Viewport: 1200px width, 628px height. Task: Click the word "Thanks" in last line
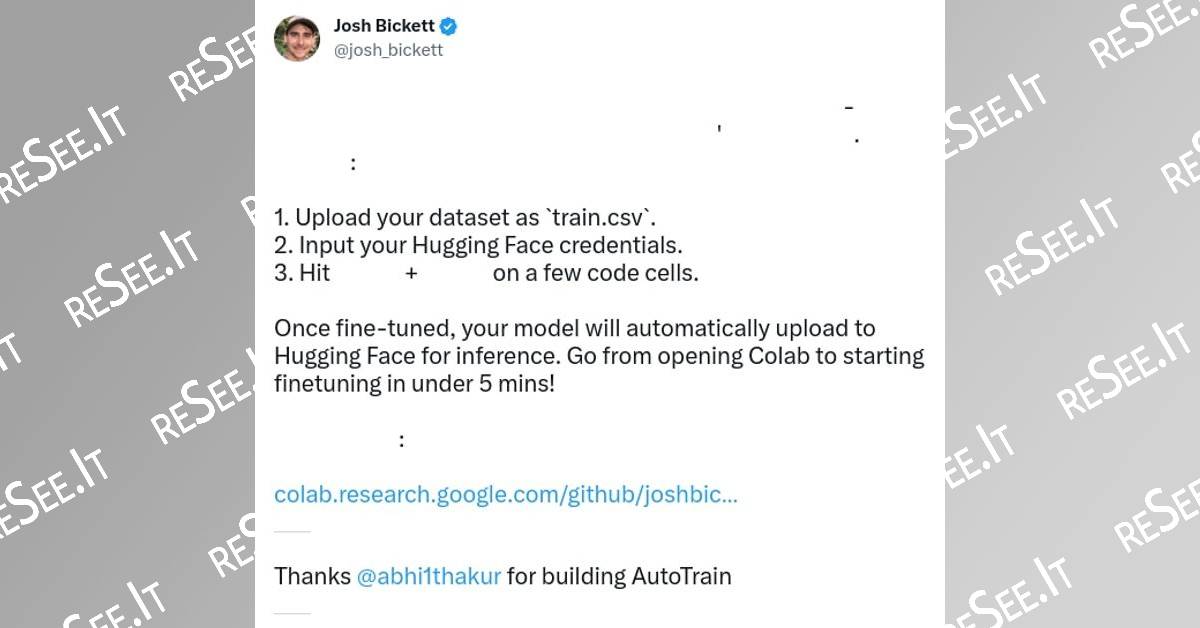[x=312, y=576]
